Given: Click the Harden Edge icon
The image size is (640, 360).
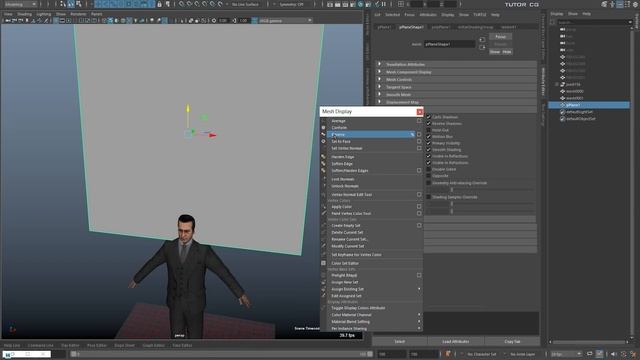Looking at the screenshot, I should (x=323, y=157).
